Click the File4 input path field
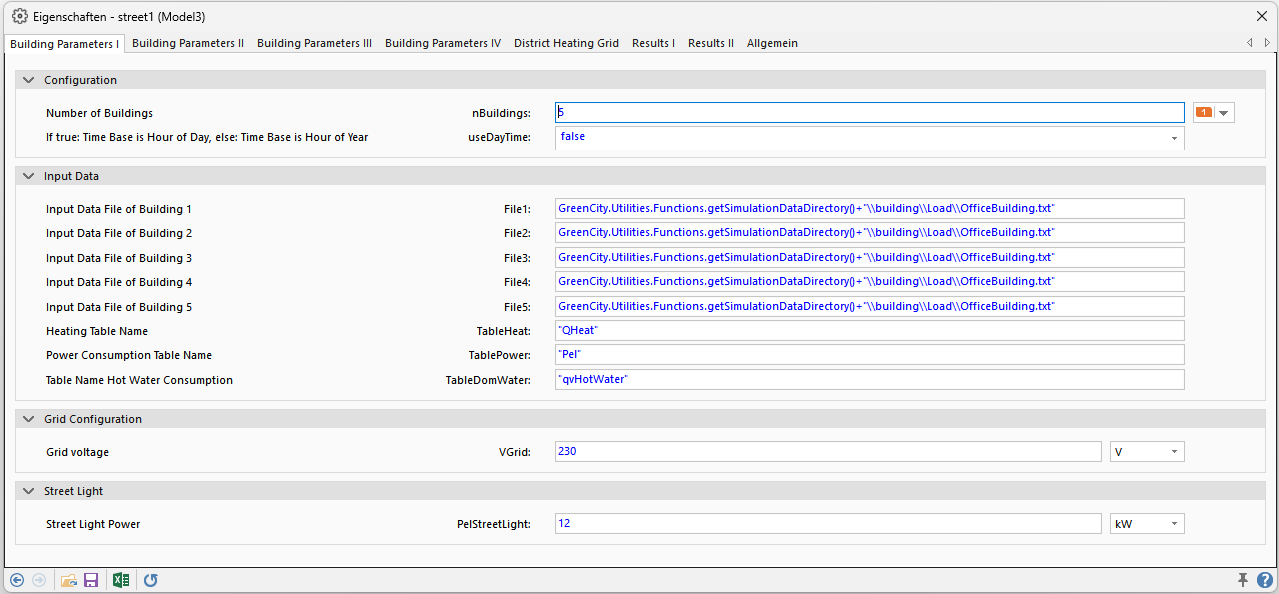Image resolution: width=1279 pixels, height=594 pixels. (870, 281)
